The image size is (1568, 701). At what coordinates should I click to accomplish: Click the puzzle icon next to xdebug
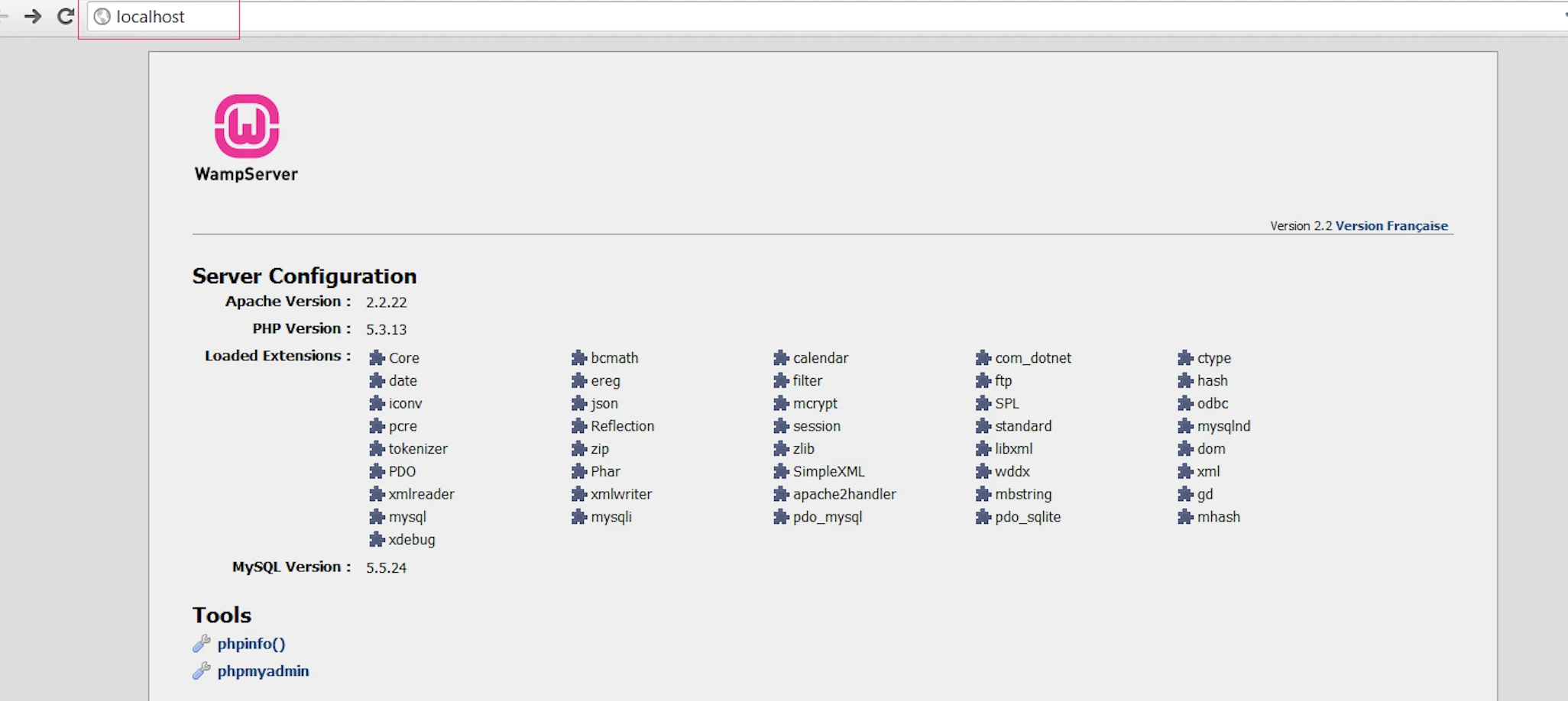point(377,540)
